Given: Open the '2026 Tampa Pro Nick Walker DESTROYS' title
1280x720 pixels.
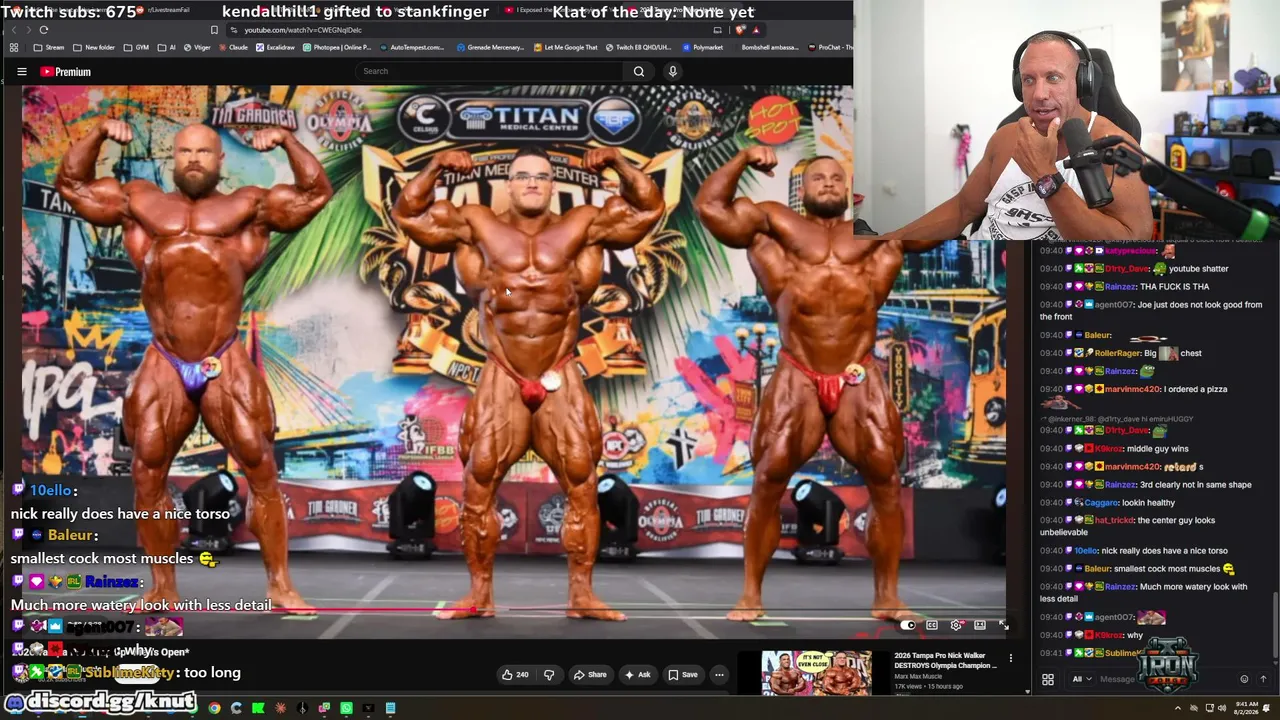Looking at the screenshot, I should coord(945,661).
